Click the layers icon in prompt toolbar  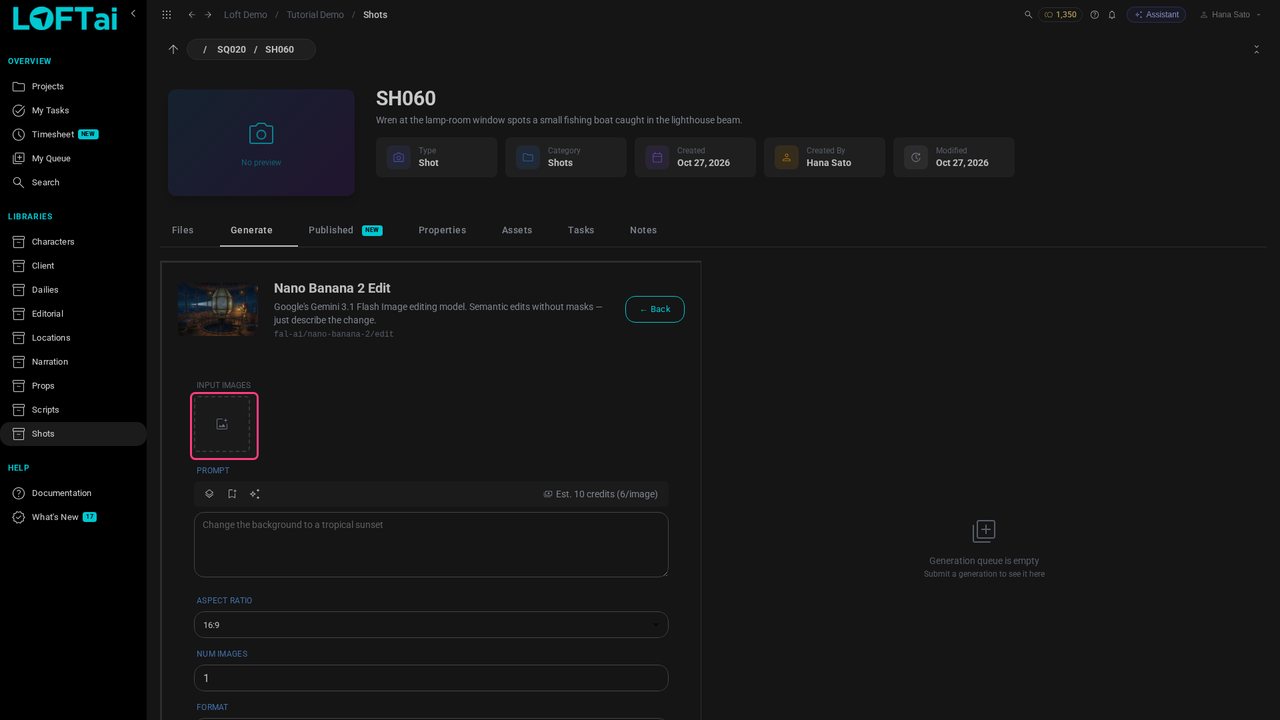tap(209, 494)
